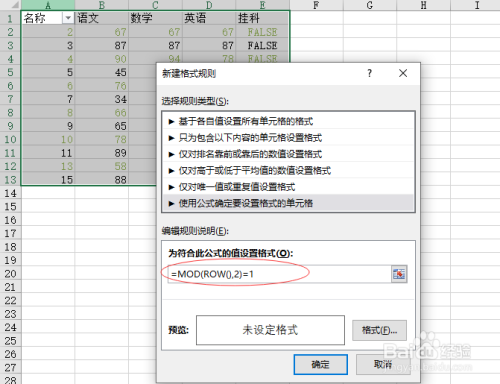This screenshot has height=384, width=500.
Task: Click cell B7 containing 34
Action: tap(102, 99)
